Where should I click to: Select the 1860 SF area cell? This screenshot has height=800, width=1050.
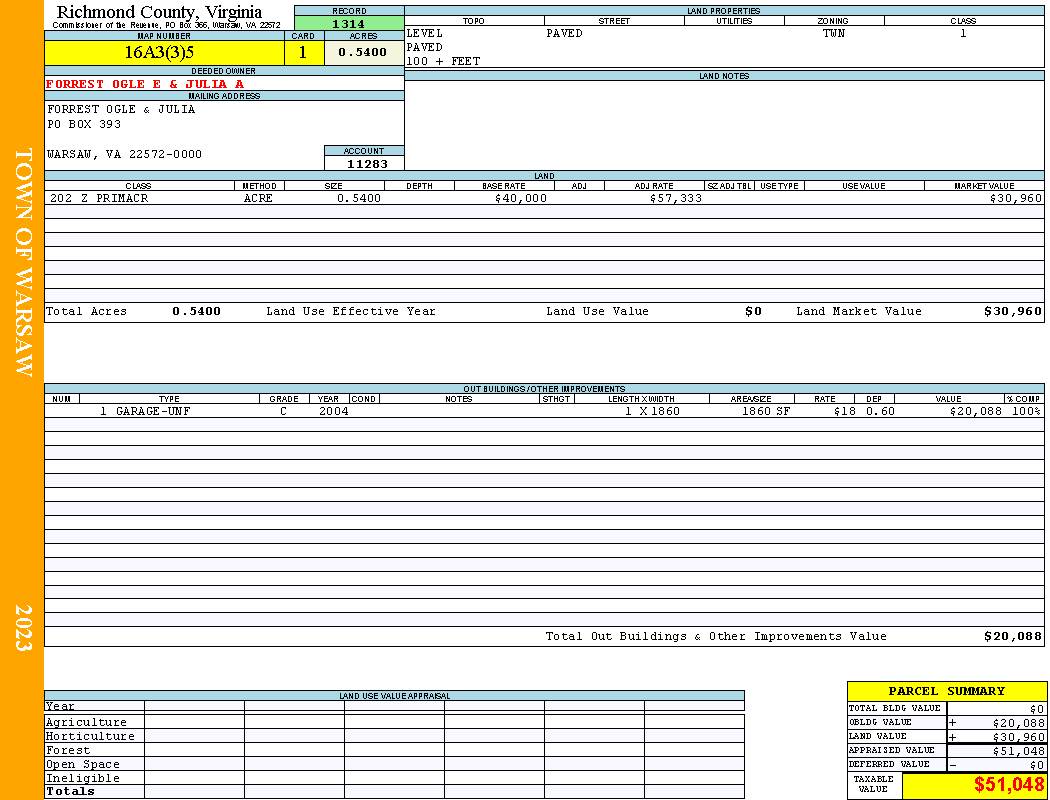click(x=765, y=411)
